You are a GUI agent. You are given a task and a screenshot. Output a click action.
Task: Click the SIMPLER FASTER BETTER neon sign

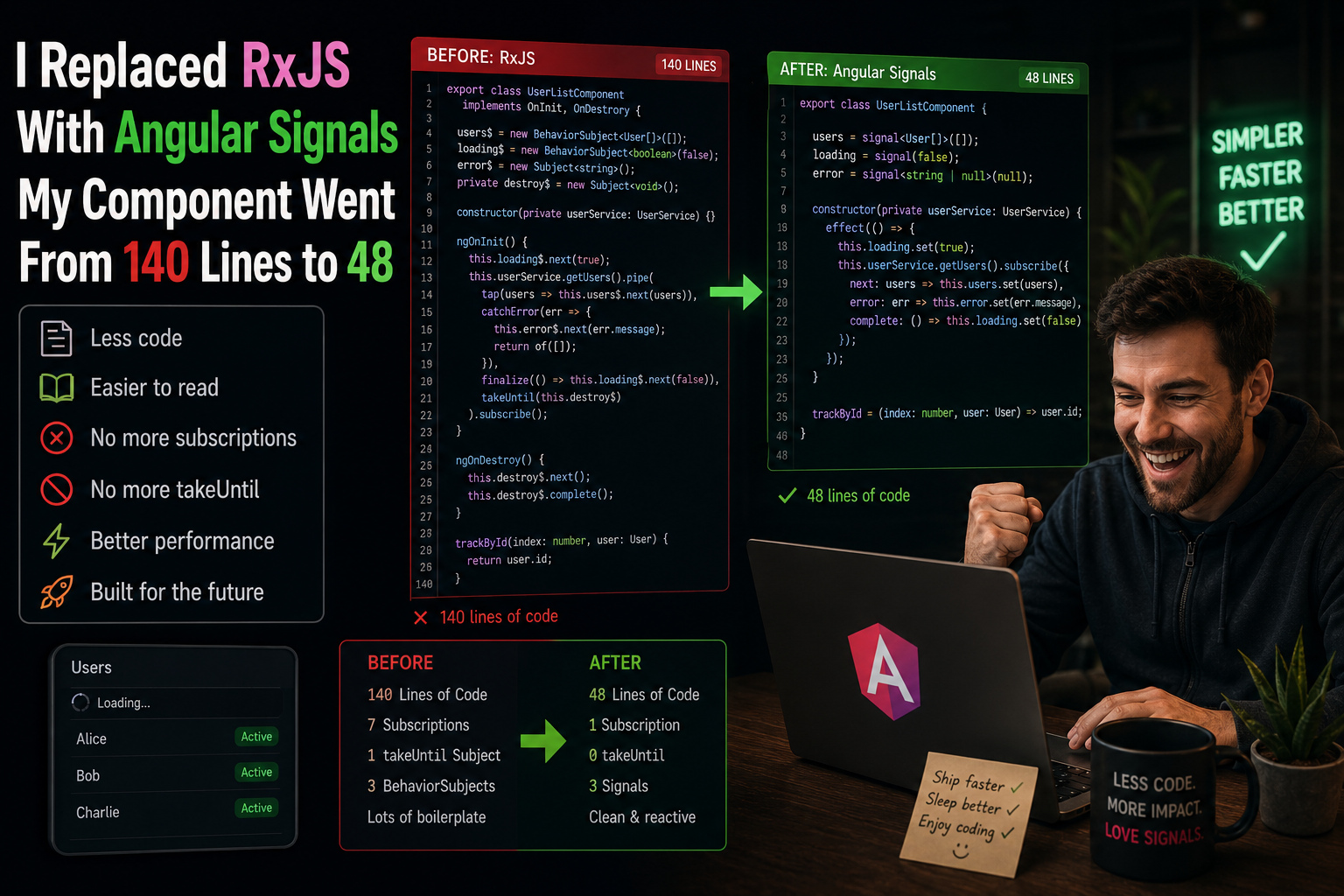click(x=1259, y=175)
